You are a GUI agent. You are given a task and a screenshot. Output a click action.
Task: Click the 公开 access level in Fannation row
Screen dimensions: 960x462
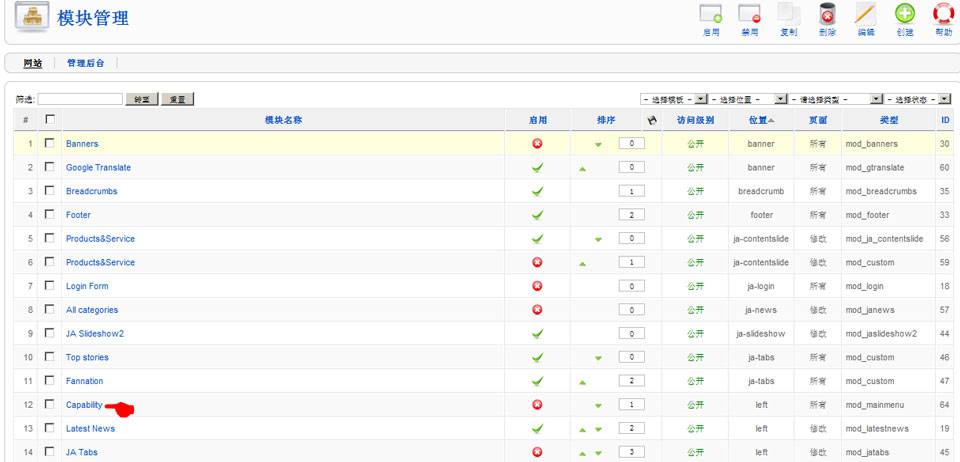tap(695, 381)
